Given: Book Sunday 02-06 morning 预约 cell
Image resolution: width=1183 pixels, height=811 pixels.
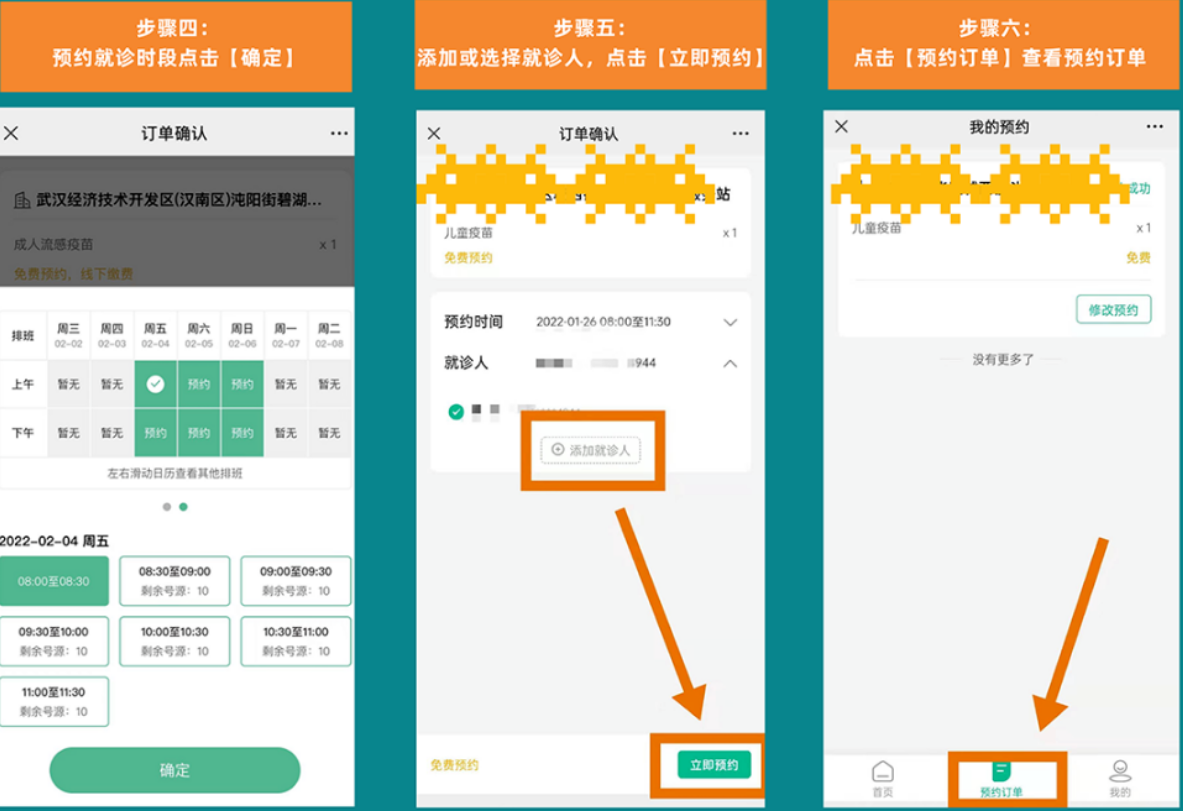Looking at the screenshot, I should click(x=242, y=384).
